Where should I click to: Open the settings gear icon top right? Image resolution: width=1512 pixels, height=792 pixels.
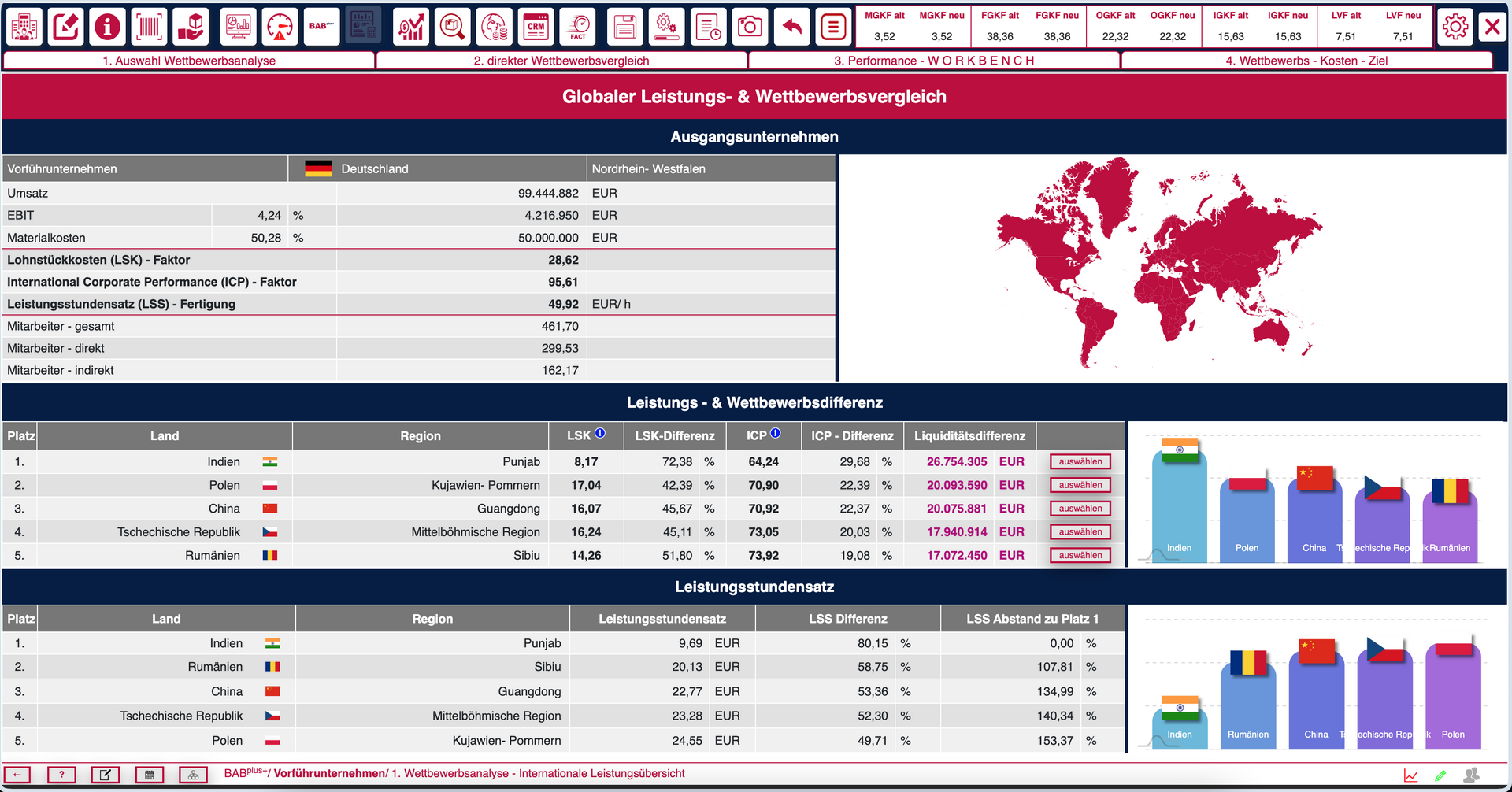click(1455, 28)
